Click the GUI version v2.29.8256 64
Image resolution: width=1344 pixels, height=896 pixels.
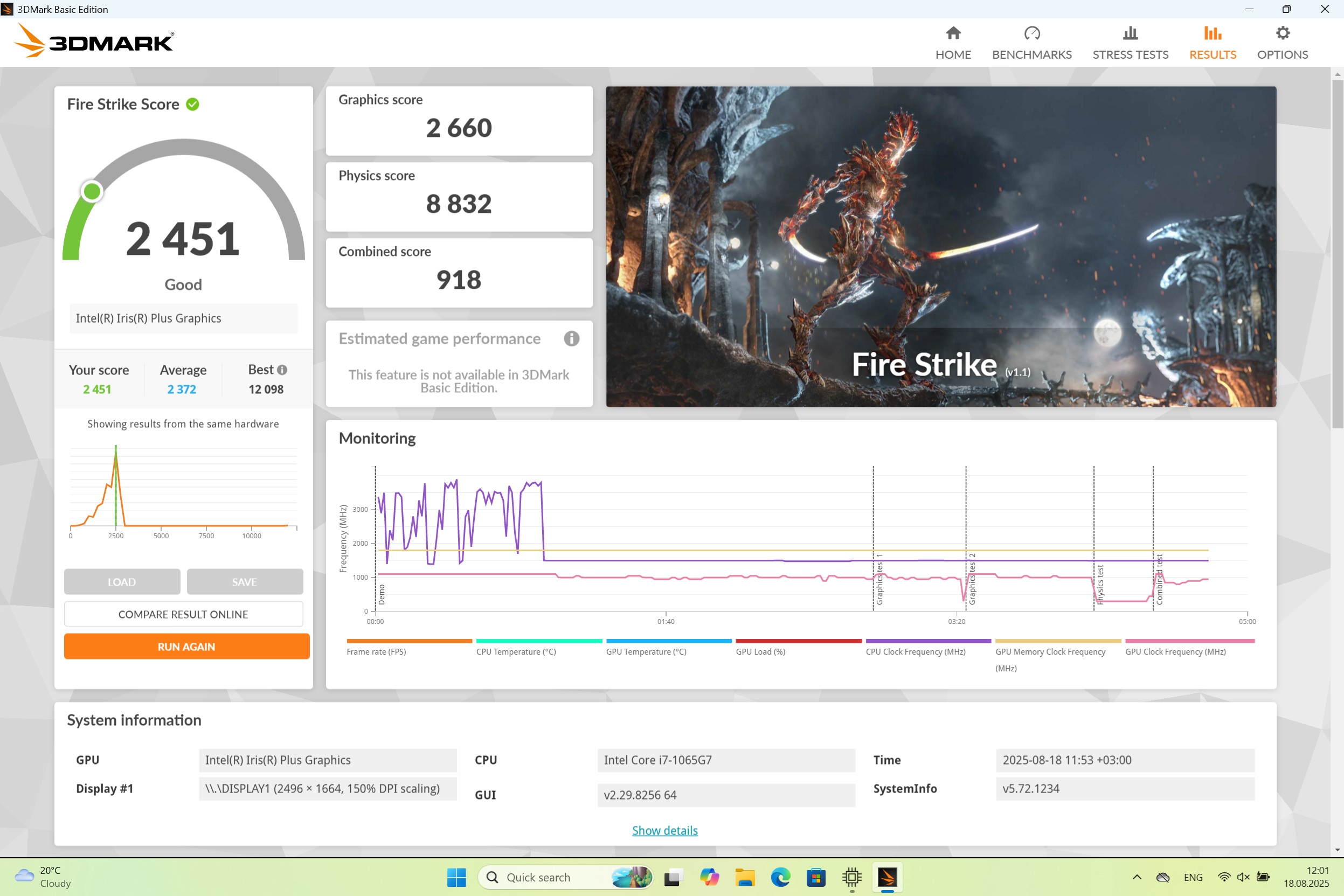[726, 795]
